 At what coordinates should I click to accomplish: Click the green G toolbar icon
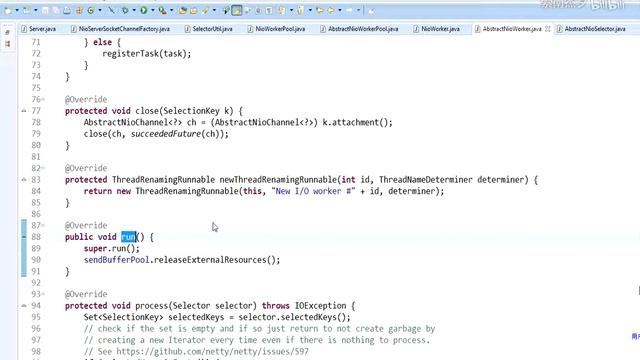[91, 11]
